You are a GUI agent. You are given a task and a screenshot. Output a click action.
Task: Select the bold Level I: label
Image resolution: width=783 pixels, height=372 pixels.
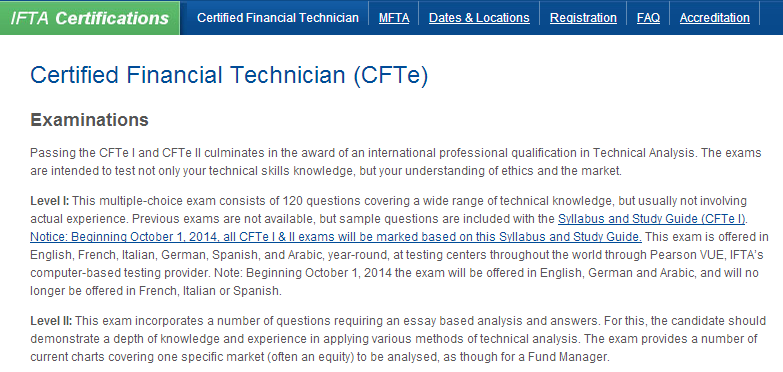(49, 201)
